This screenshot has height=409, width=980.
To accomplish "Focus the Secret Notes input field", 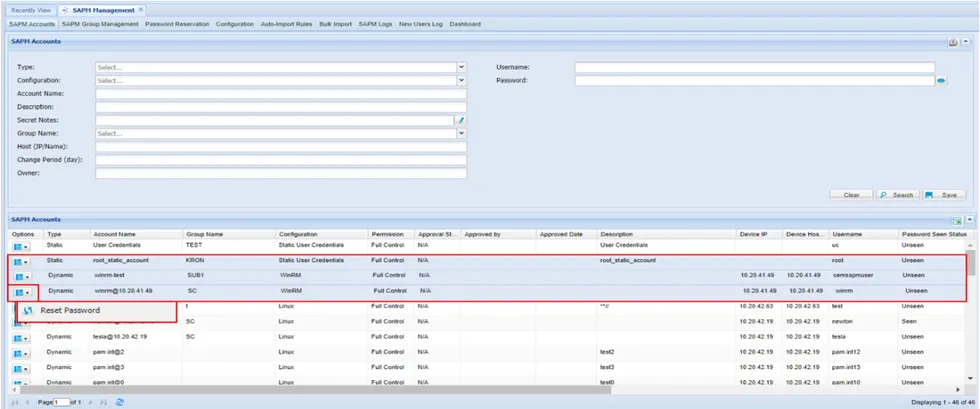I will coord(275,120).
